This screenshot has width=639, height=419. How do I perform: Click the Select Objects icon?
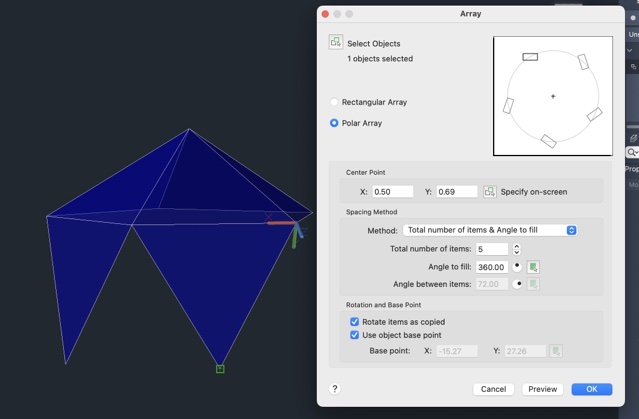point(336,42)
